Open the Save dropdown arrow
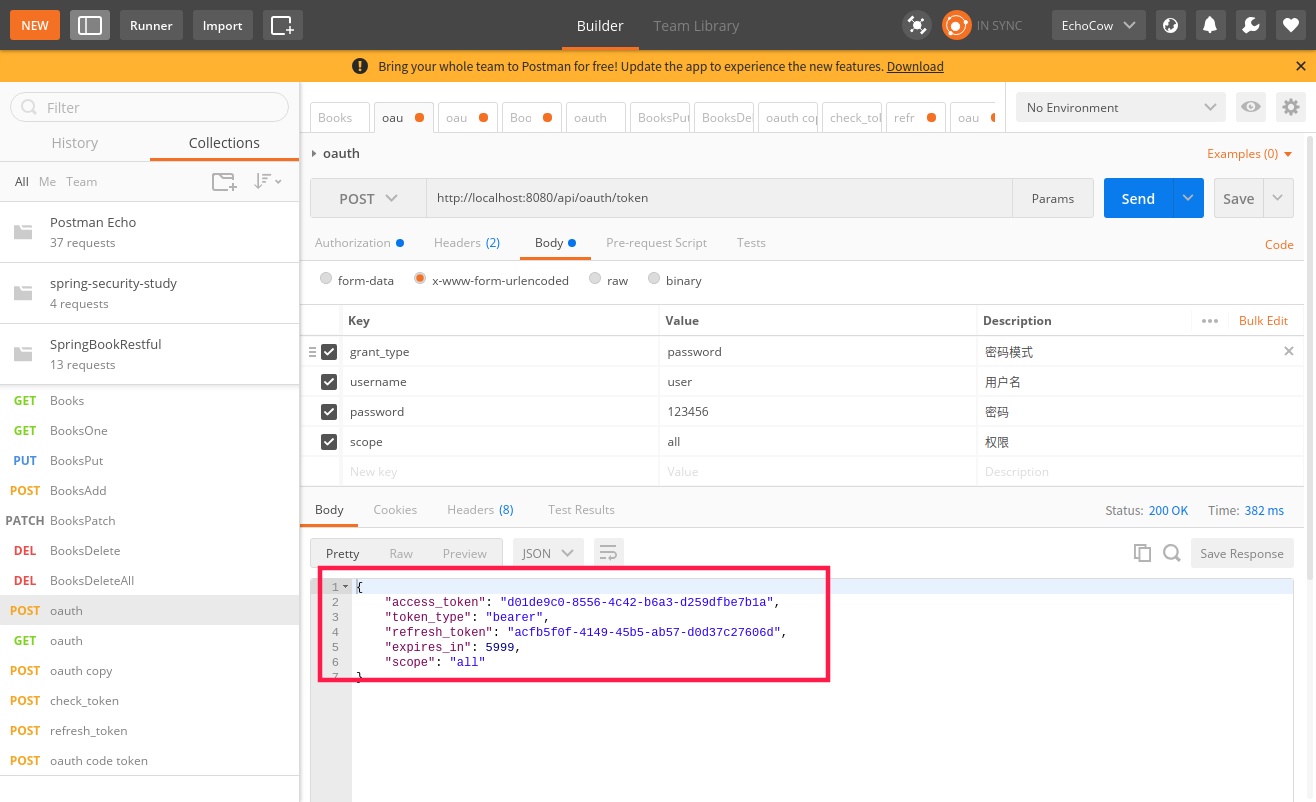The height and width of the screenshot is (802, 1316). click(1278, 198)
